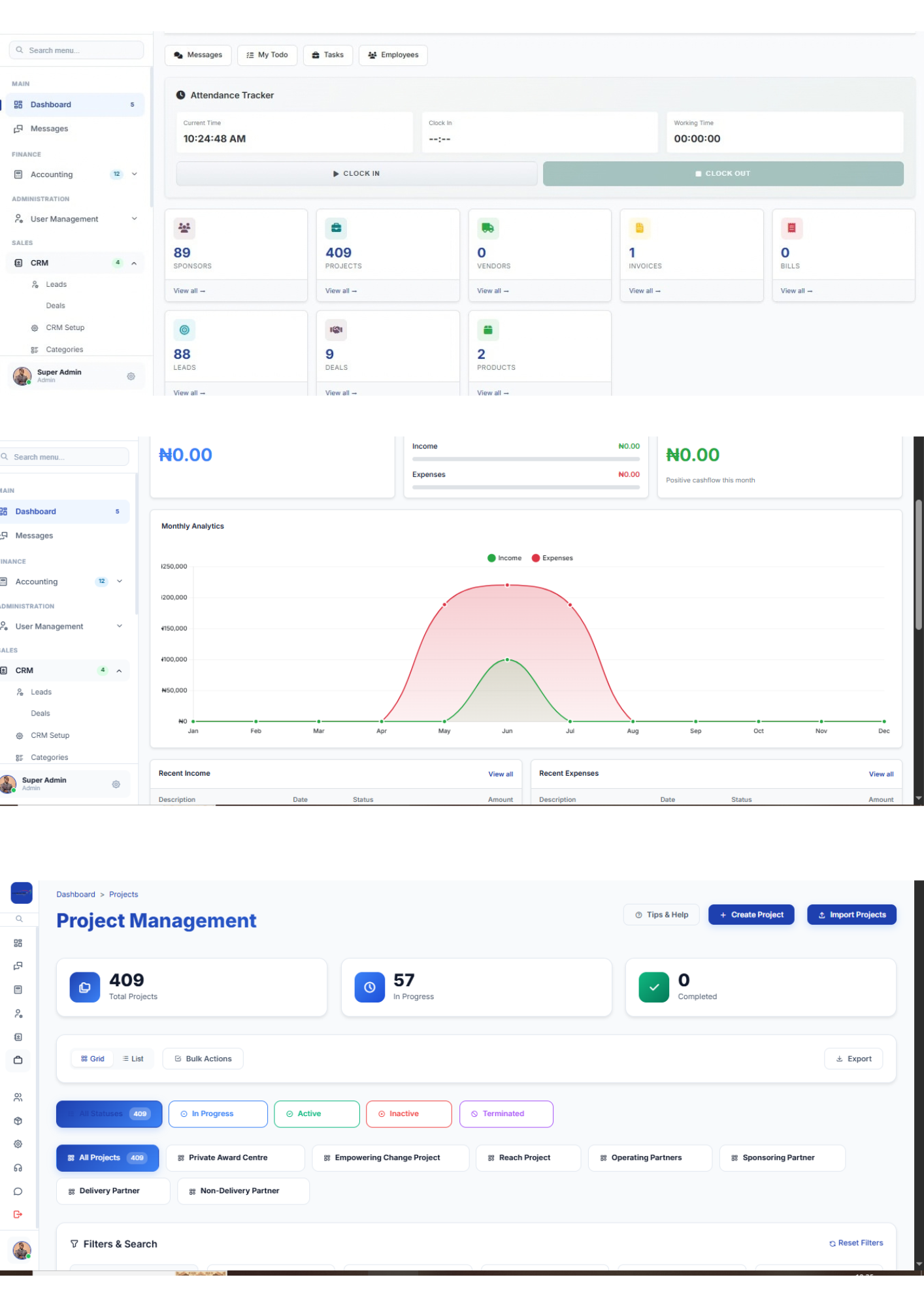The height and width of the screenshot is (1307, 924).
Task: Open the Employees quick tab
Action: point(393,55)
